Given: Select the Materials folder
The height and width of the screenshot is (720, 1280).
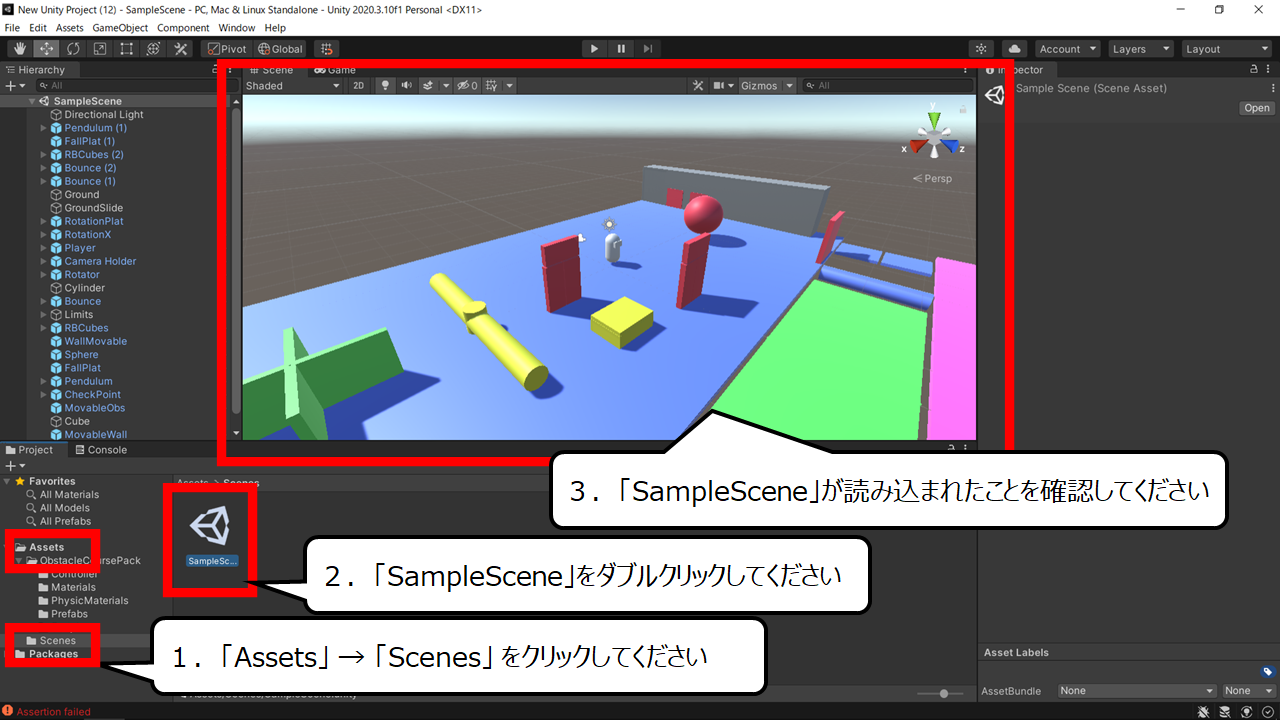Looking at the screenshot, I should point(73,587).
